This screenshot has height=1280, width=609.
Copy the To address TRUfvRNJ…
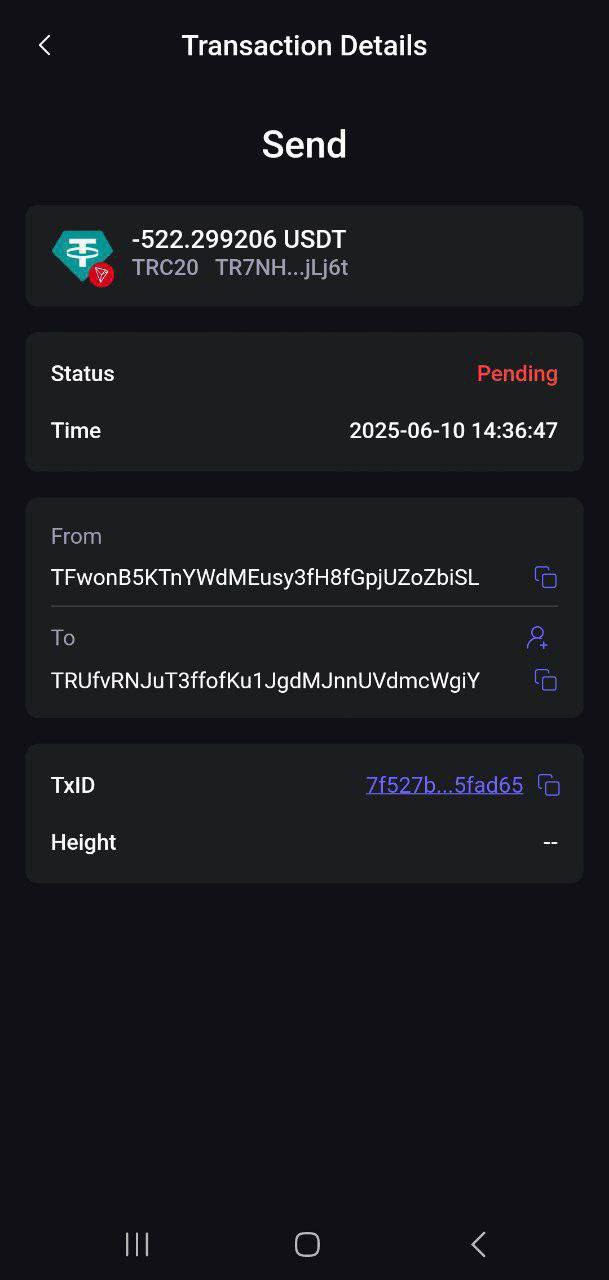pos(545,680)
